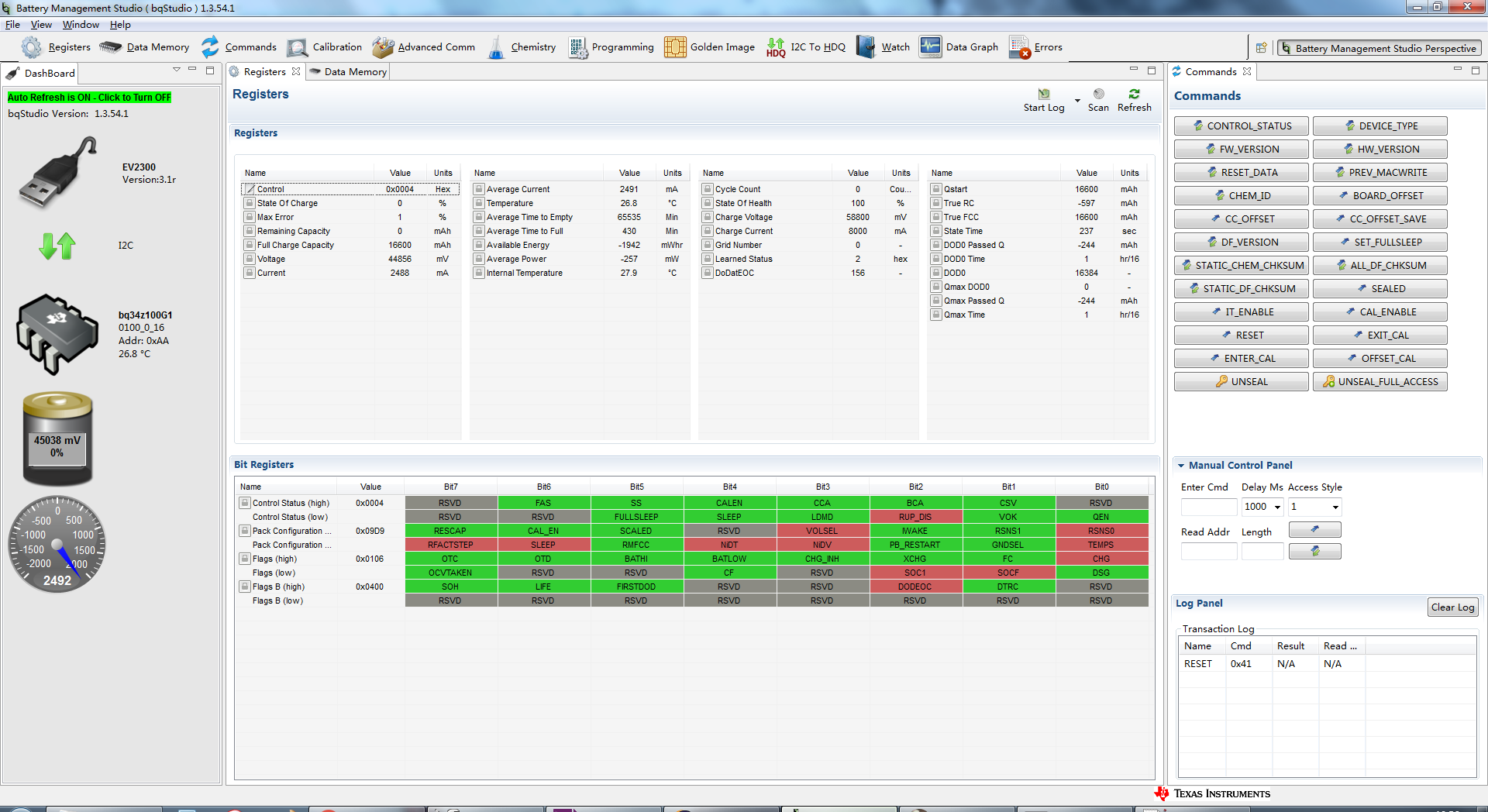Click the current meter dial showing 2492
Viewport: 1488px width, 812px height.
[x=57, y=545]
